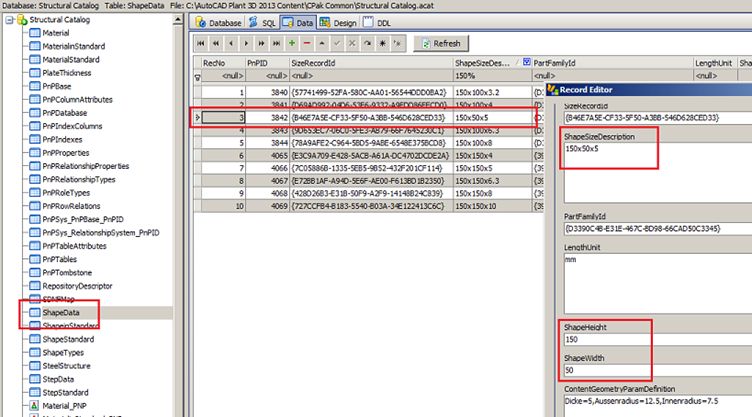
Task: Edit the ShapeSizeDescription field in Record Editor
Action: click(658, 173)
